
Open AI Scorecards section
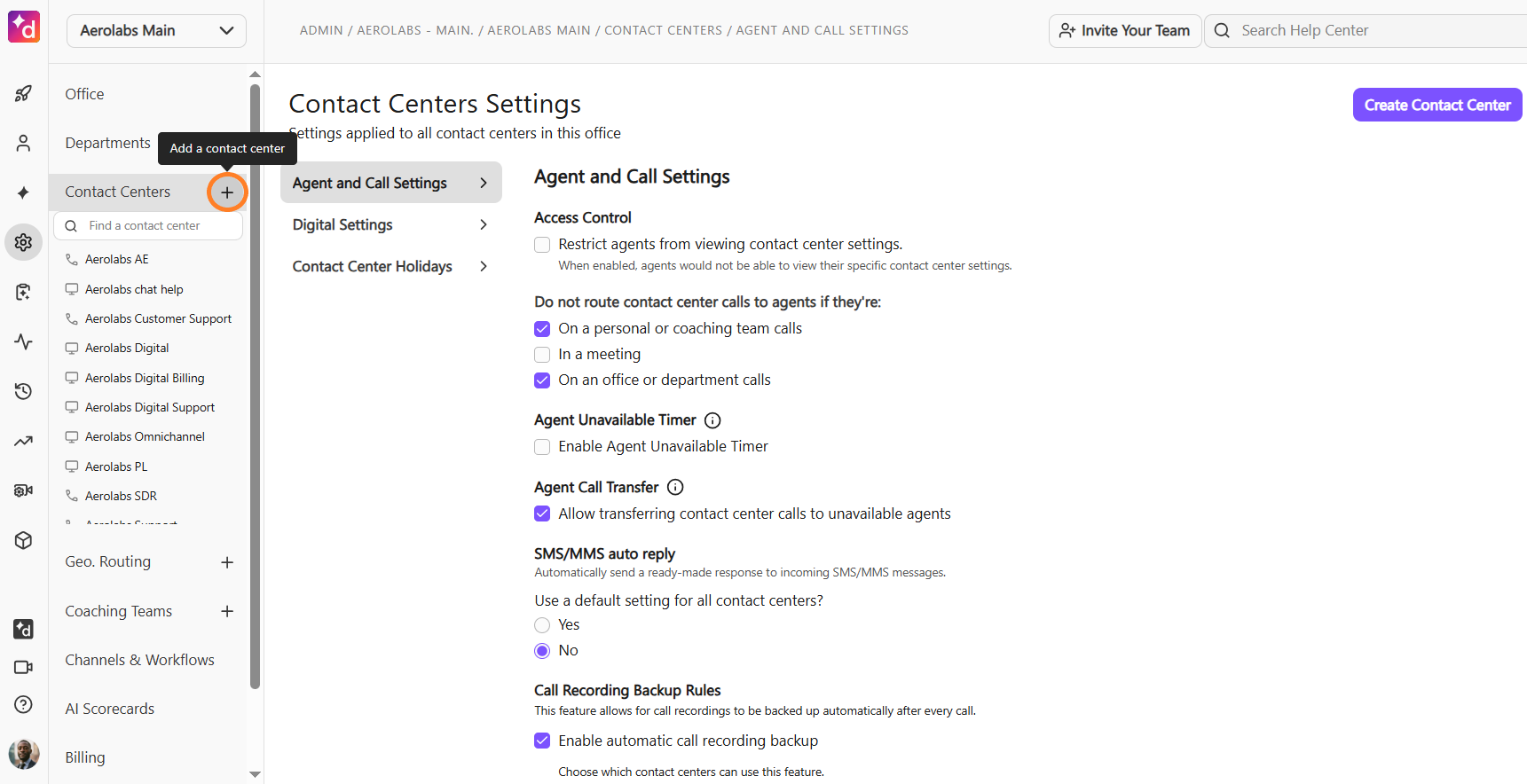click(109, 709)
